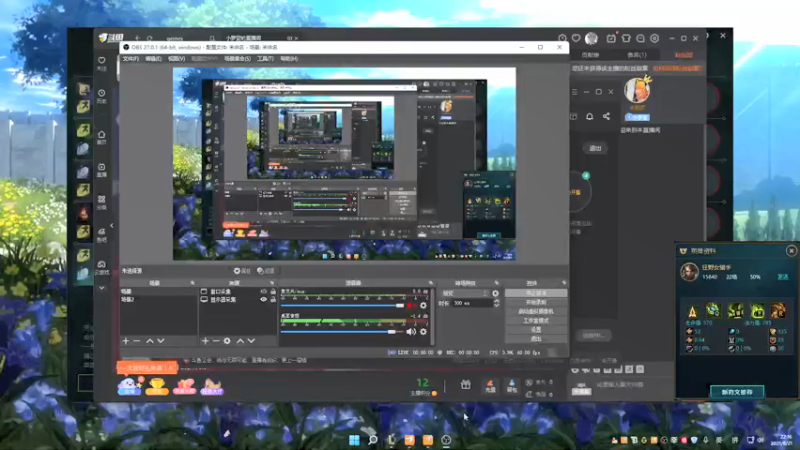
Task: Open the transition type dropdown in Scene Transitions
Action: tap(465, 293)
